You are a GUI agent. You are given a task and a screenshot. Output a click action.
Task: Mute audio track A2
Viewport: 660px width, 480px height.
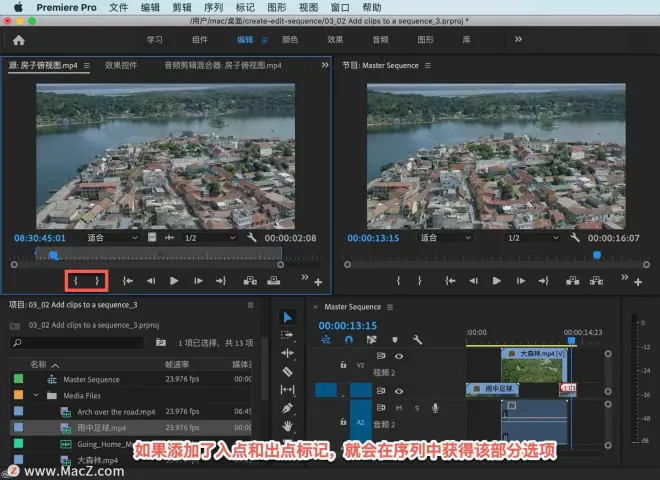point(399,408)
